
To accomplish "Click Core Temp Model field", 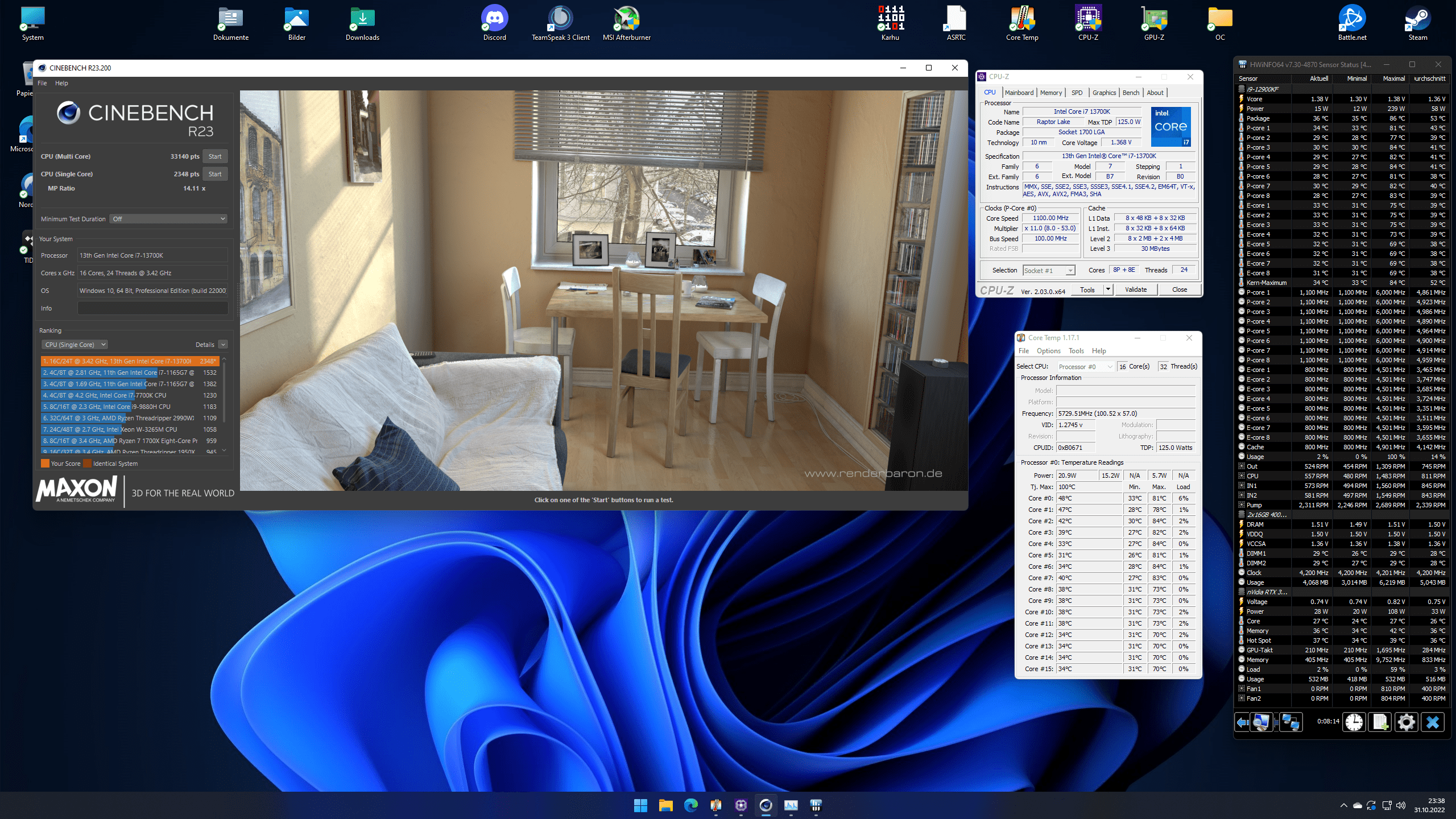I will point(1126,391).
